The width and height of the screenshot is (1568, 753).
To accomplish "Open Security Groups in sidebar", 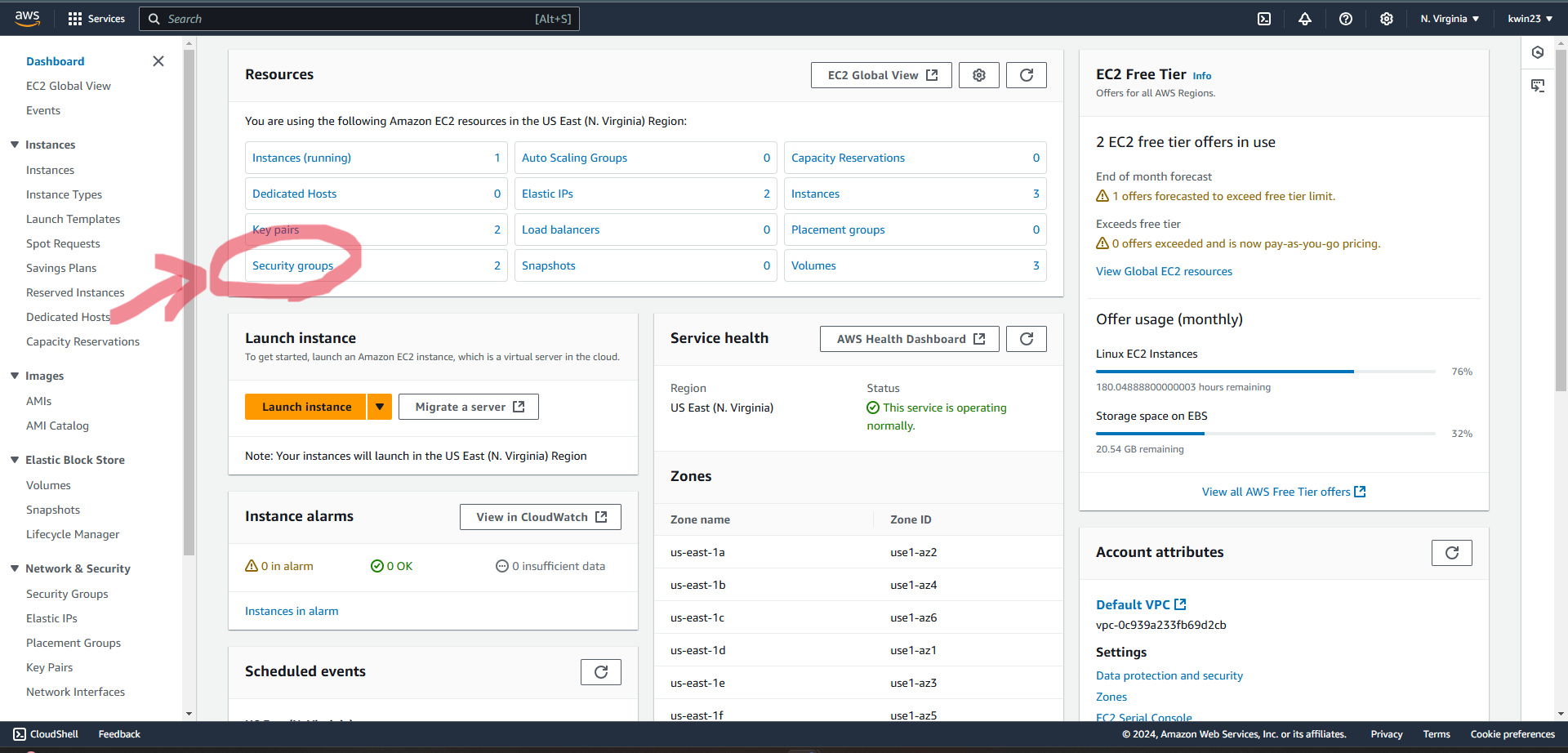I will 67,594.
